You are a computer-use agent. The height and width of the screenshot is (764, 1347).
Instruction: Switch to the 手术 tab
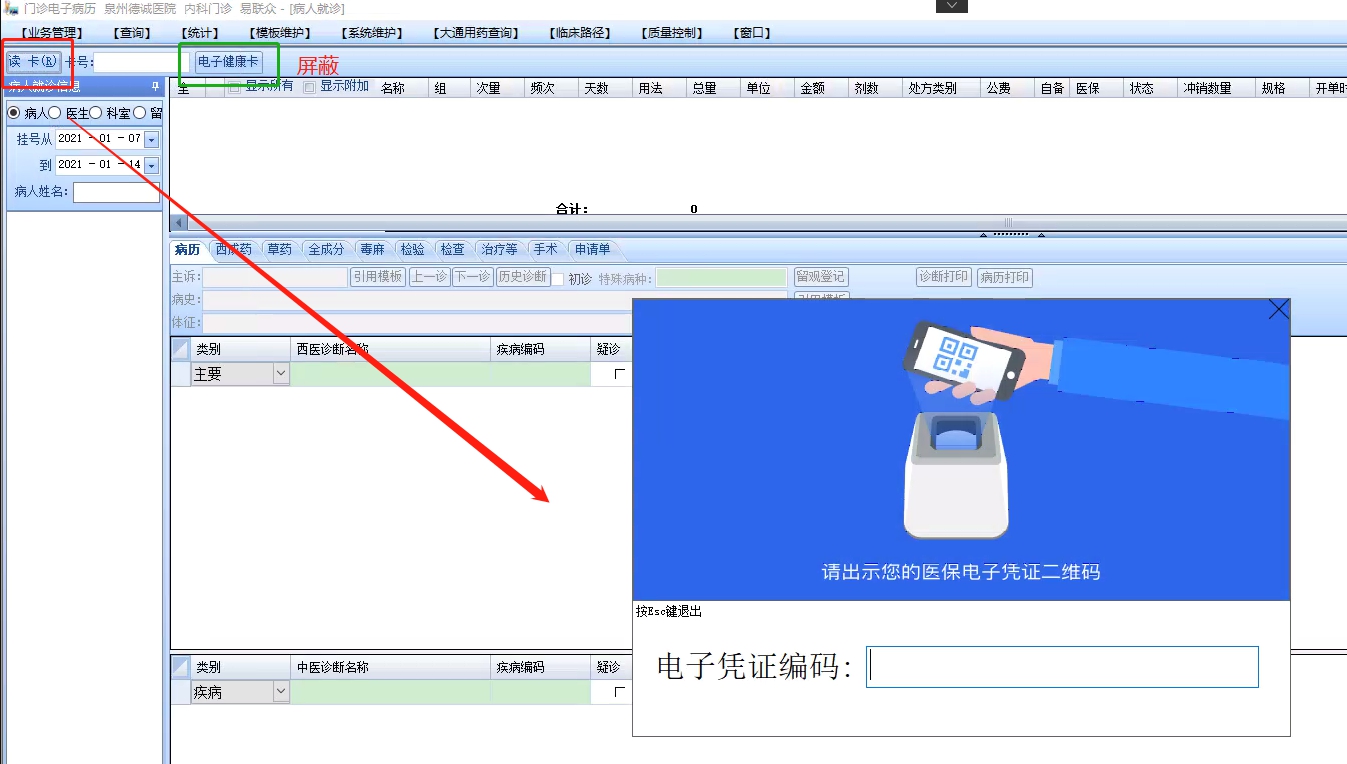pyautogui.click(x=546, y=249)
